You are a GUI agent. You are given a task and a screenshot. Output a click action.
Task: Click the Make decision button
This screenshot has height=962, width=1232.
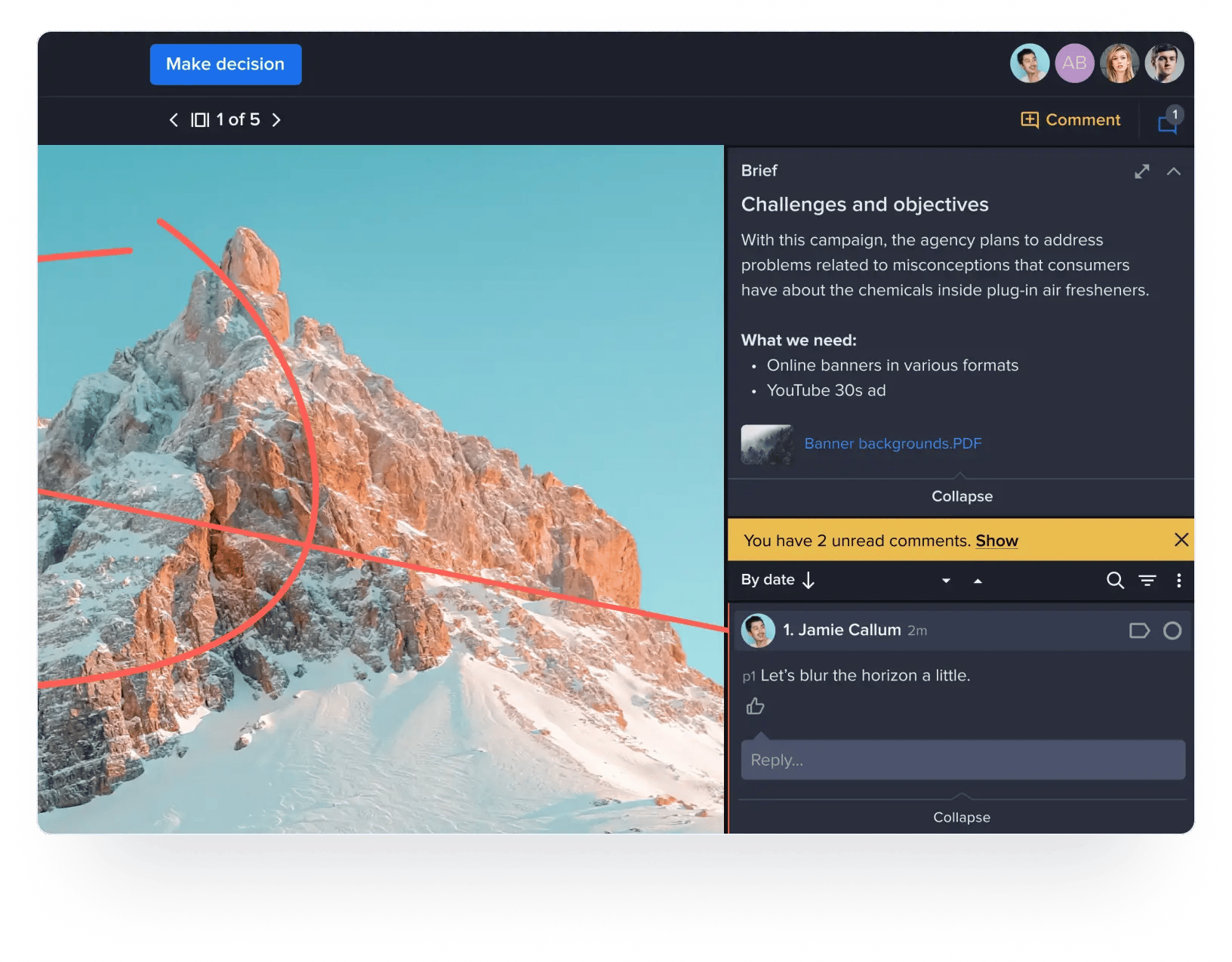click(225, 64)
